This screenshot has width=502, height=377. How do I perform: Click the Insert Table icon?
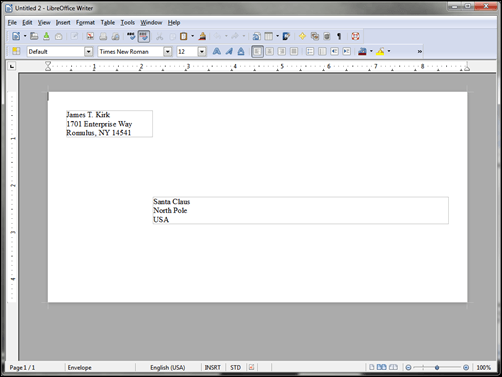(x=269, y=36)
